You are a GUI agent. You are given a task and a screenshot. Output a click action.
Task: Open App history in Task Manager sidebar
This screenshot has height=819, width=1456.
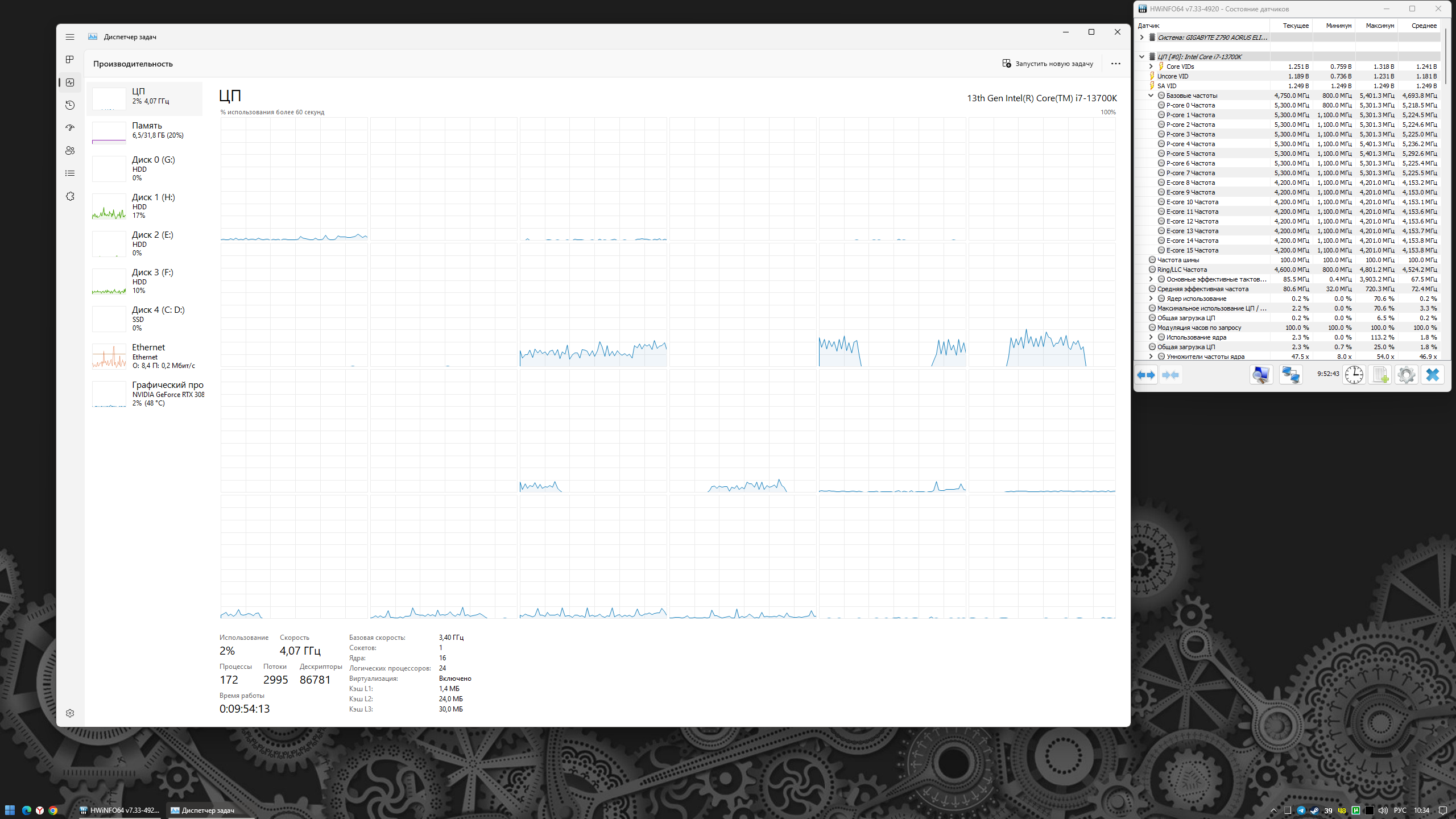click(x=70, y=105)
